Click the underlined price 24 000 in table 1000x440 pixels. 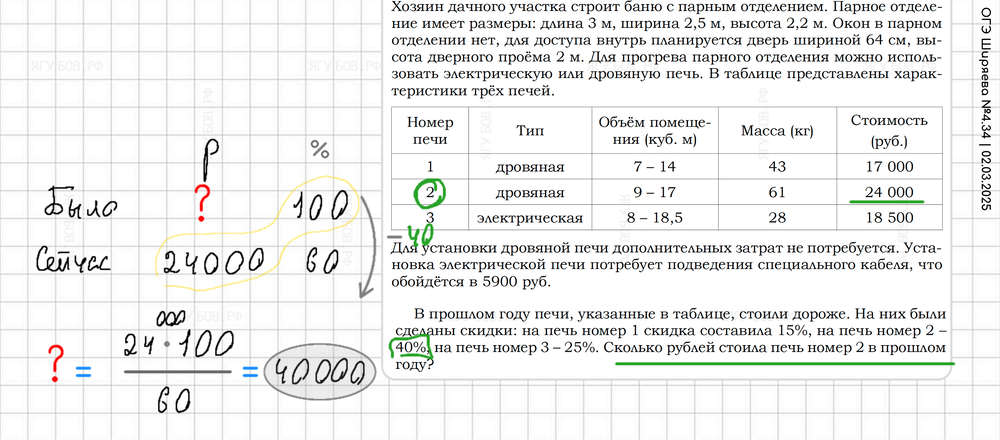click(x=881, y=192)
